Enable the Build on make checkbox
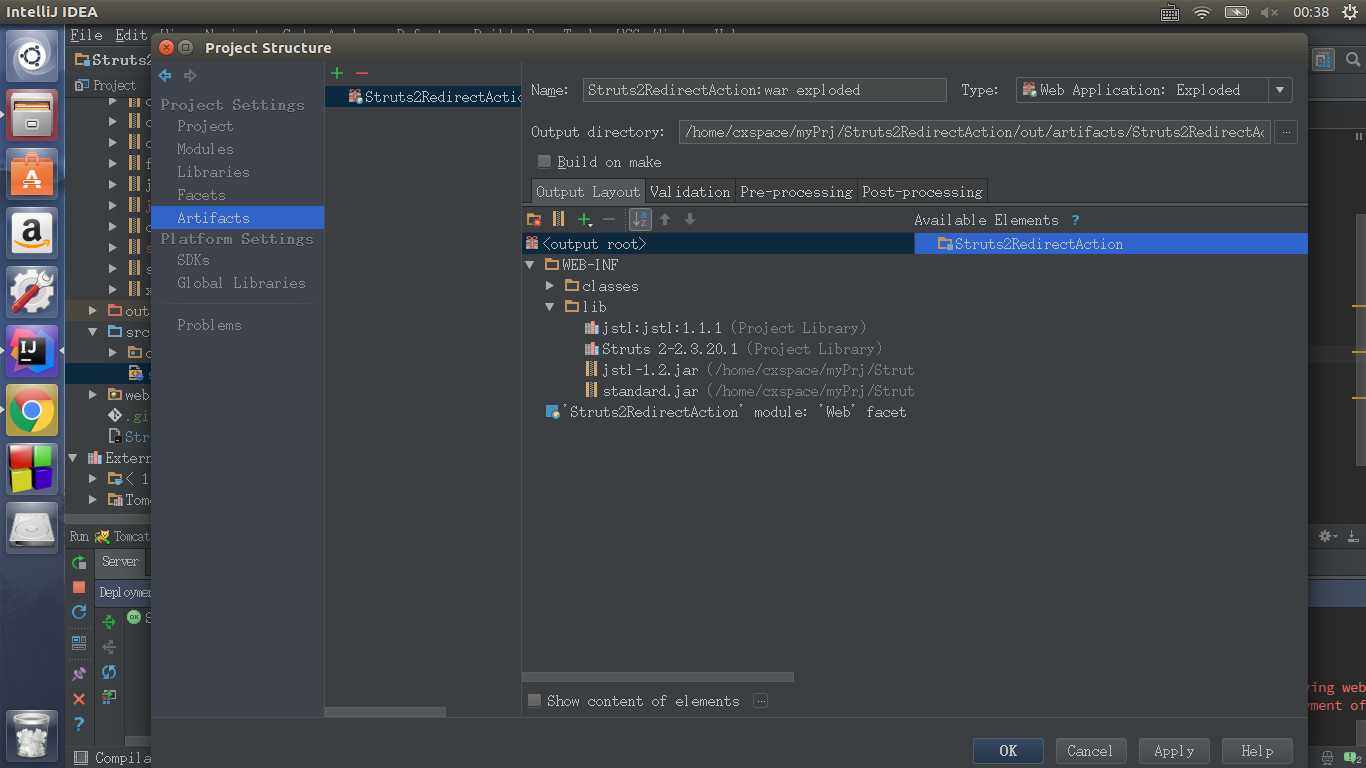 coord(544,161)
